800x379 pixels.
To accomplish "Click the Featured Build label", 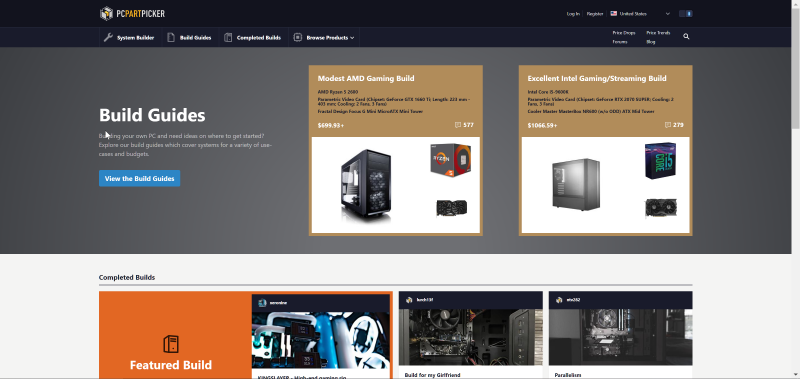I will (170, 365).
